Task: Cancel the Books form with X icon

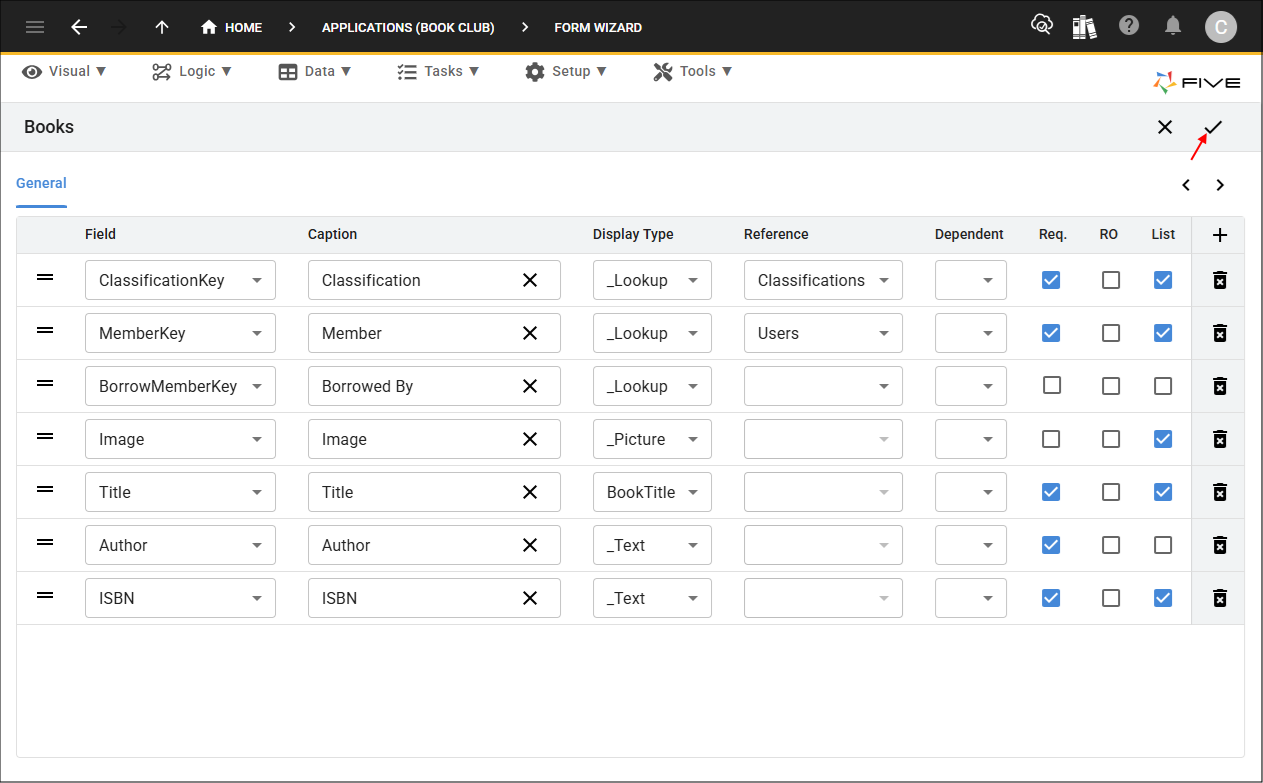Action: tap(1165, 127)
